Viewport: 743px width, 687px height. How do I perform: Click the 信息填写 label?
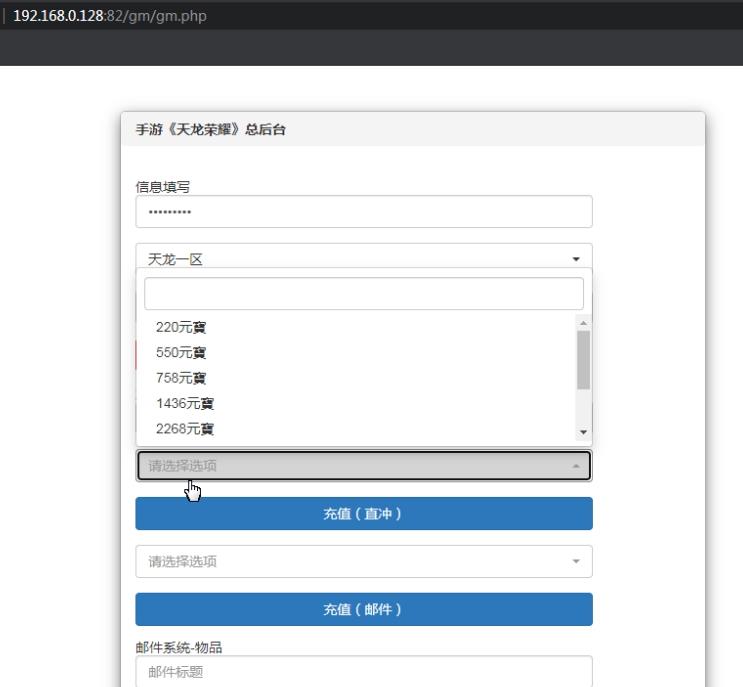point(163,187)
